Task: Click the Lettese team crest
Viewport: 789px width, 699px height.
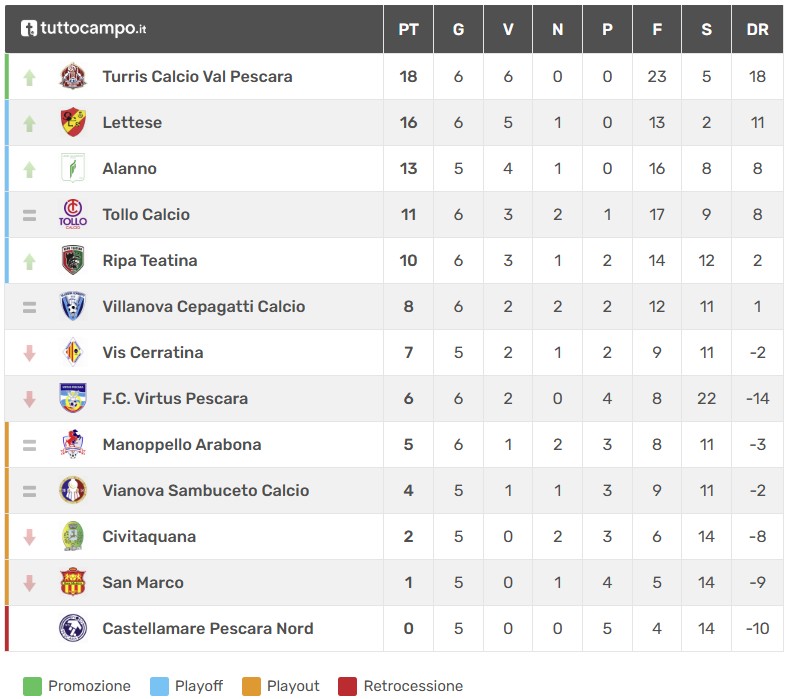Action: tap(73, 123)
